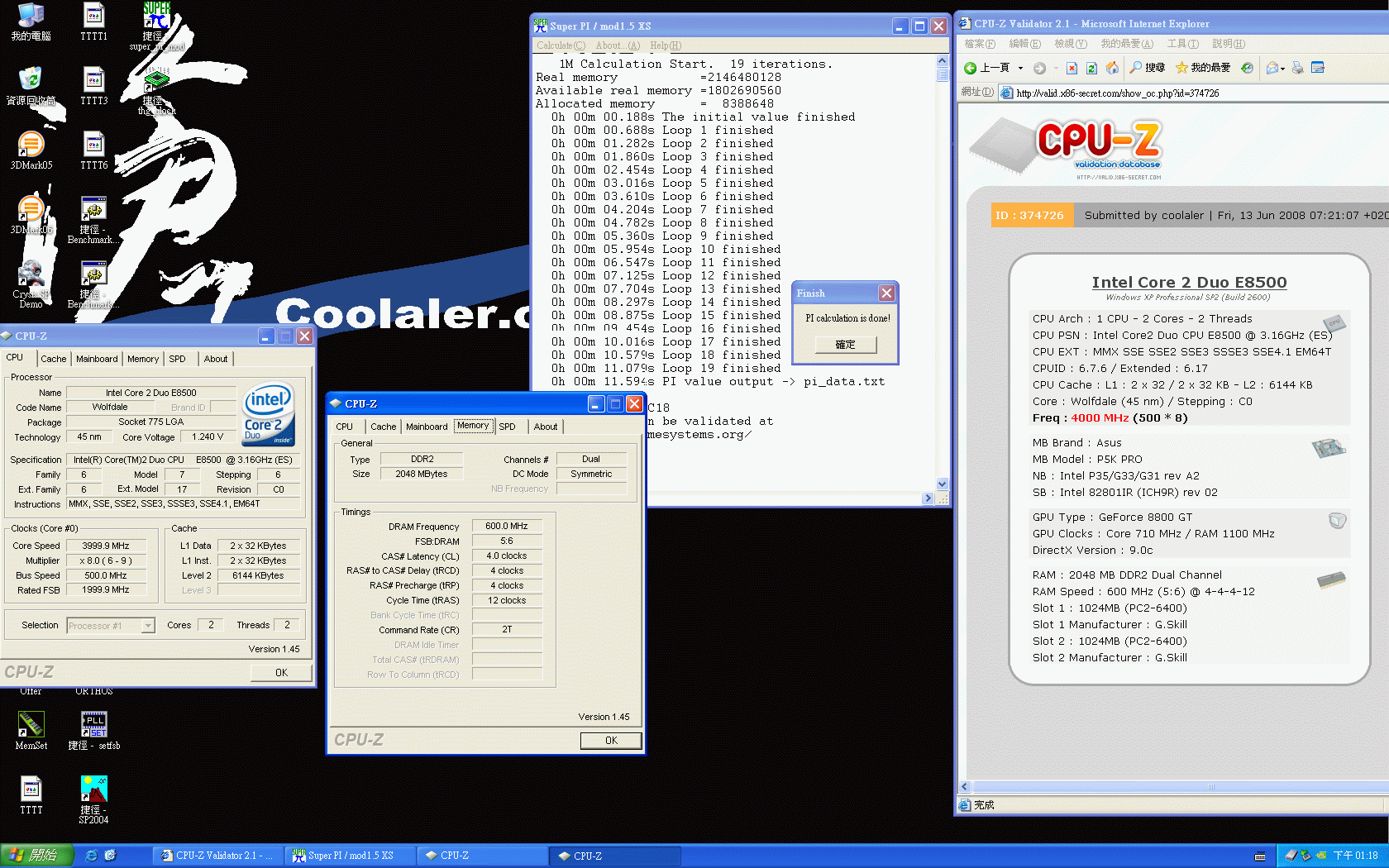Select the TTTT3 desktop file
This screenshot has width=1389, height=868.
pyautogui.click(x=93, y=87)
